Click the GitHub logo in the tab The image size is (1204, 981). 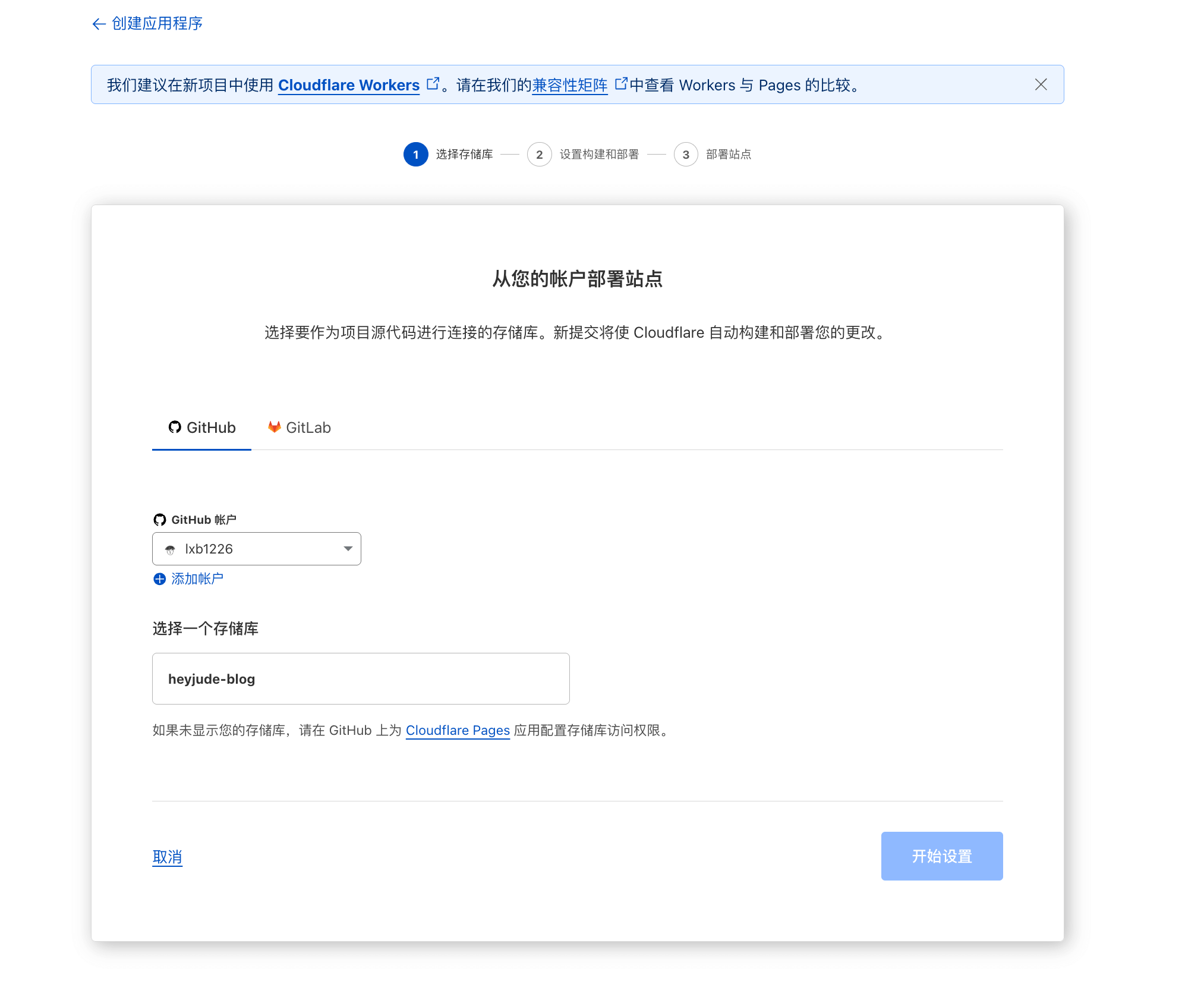tap(175, 427)
